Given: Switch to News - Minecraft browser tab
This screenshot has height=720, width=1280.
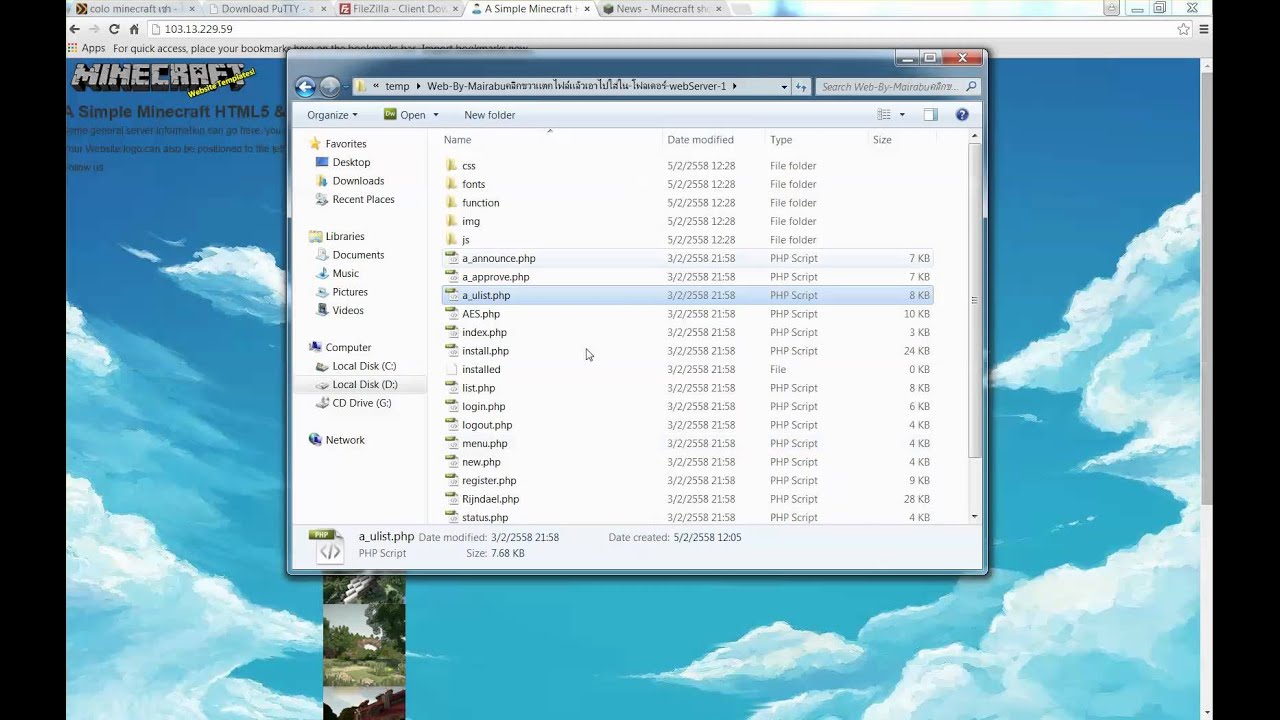Looking at the screenshot, I should point(664,9).
